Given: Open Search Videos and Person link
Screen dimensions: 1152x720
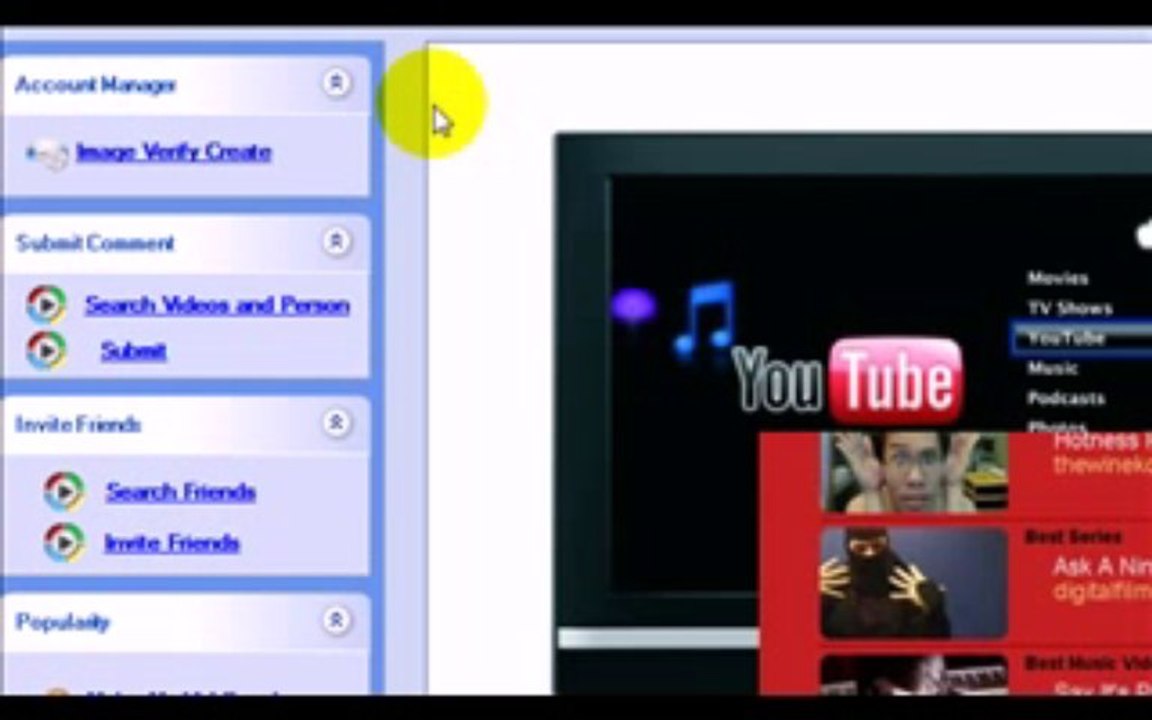Looking at the screenshot, I should click(x=217, y=305).
